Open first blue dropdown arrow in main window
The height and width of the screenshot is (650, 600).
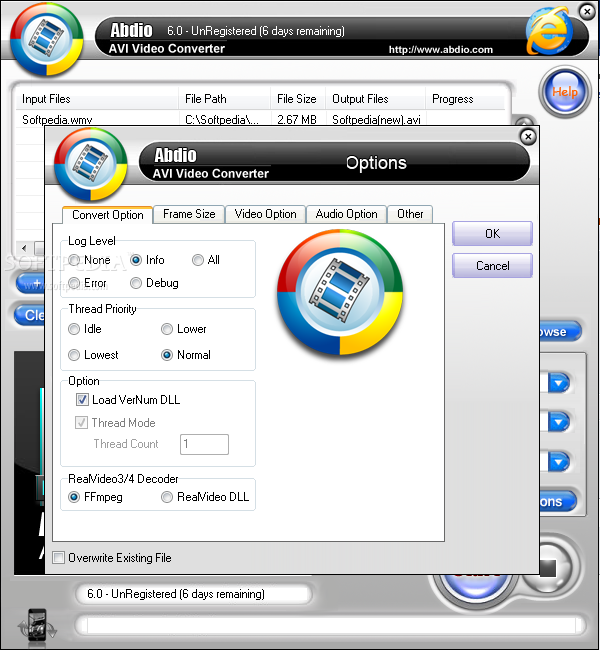pos(559,383)
